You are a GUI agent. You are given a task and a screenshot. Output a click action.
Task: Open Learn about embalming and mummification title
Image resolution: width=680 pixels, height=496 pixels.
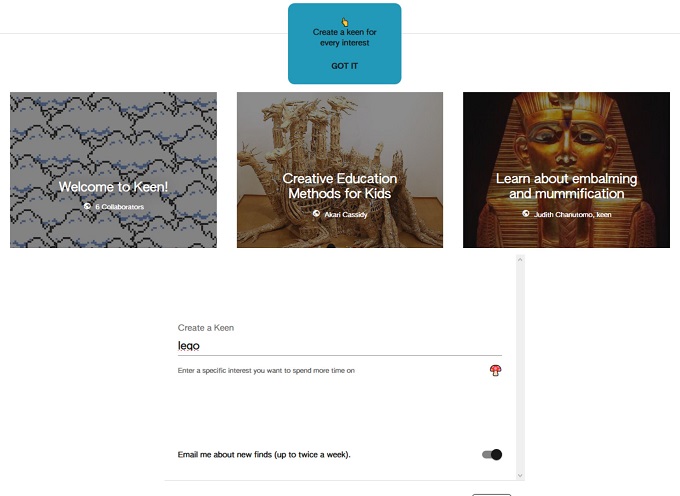(566, 186)
